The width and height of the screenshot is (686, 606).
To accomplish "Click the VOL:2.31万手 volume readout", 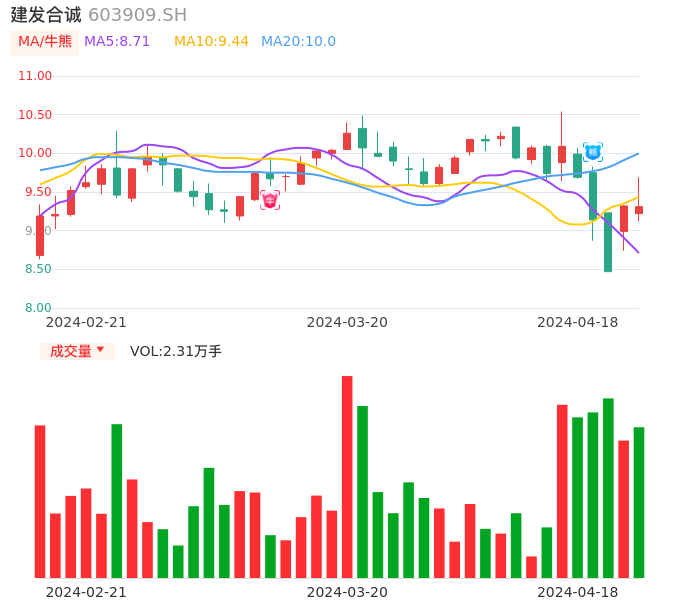I will (x=176, y=351).
